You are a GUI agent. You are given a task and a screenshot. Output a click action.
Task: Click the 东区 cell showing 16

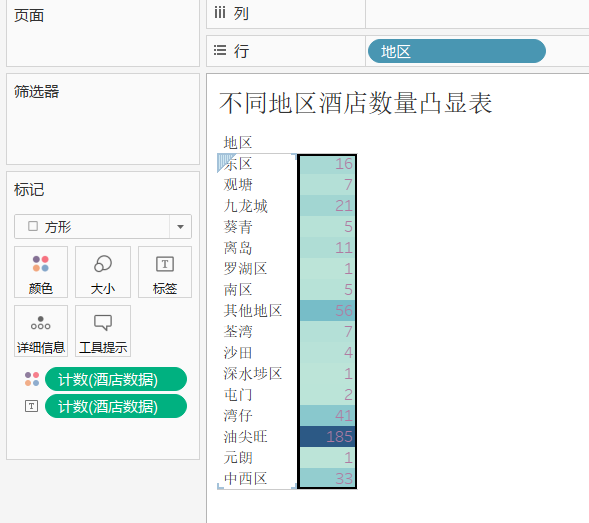click(327, 164)
